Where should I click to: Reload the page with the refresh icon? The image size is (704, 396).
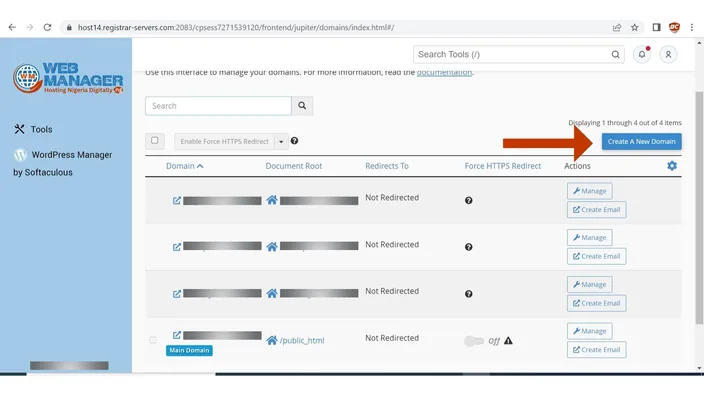47,27
